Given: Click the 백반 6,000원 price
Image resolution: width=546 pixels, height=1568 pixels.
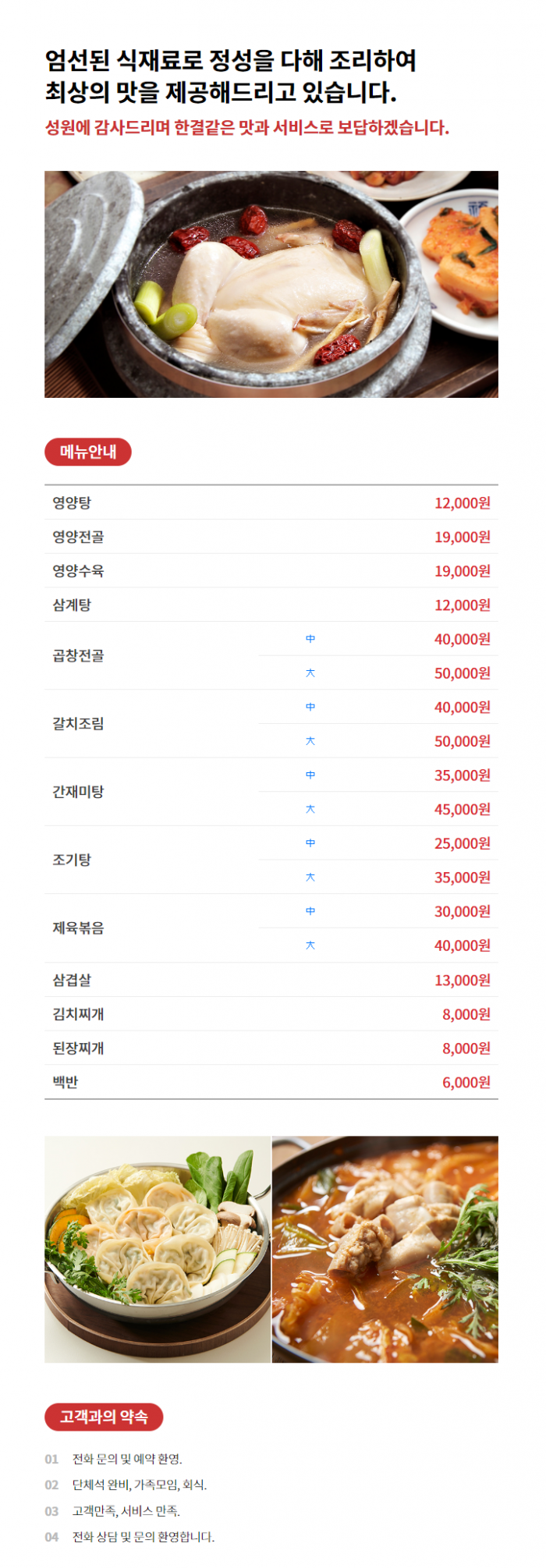Looking at the screenshot, I should (x=466, y=1082).
